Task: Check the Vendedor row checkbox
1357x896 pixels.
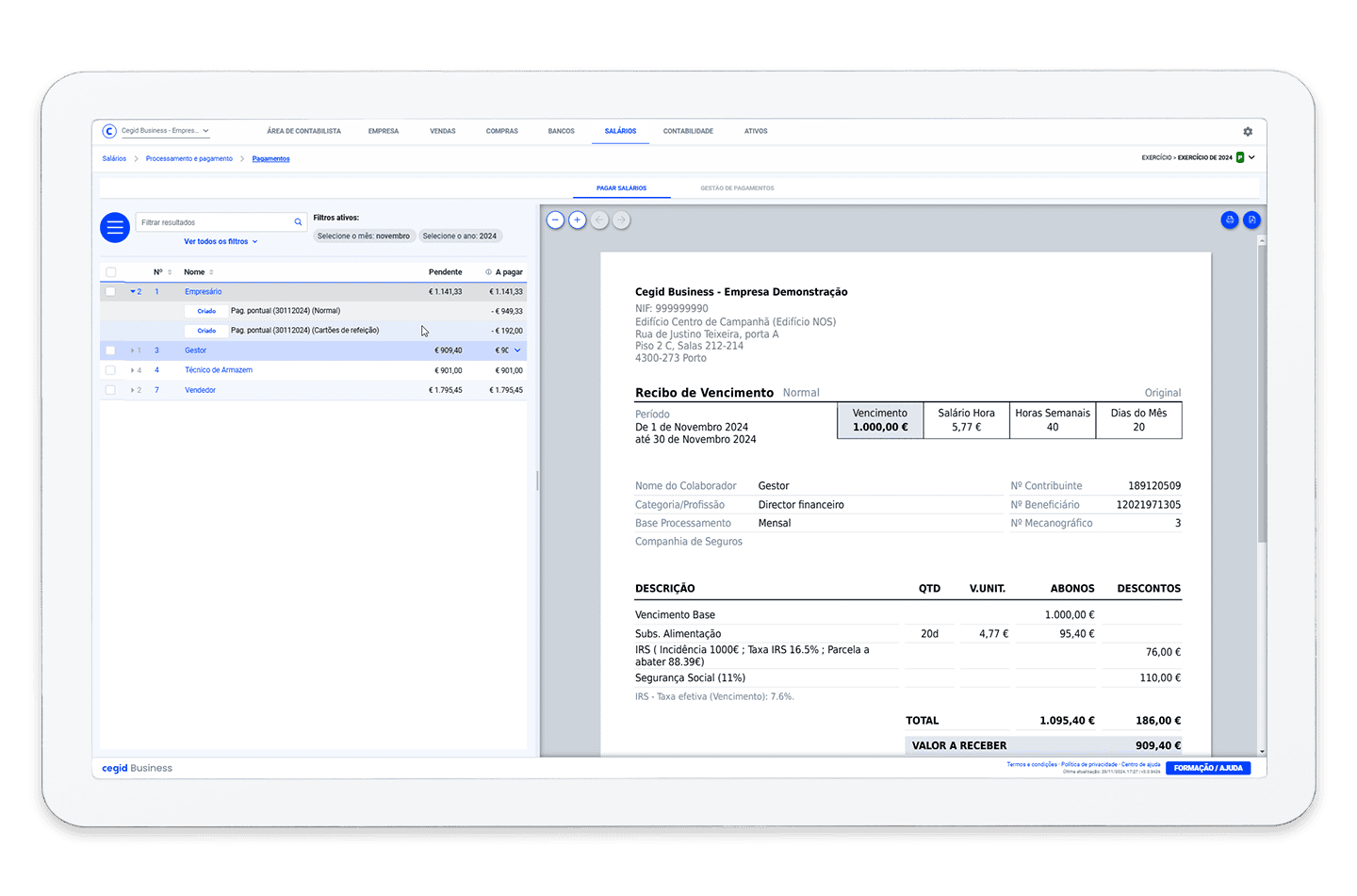Action: tap(111, 390)
